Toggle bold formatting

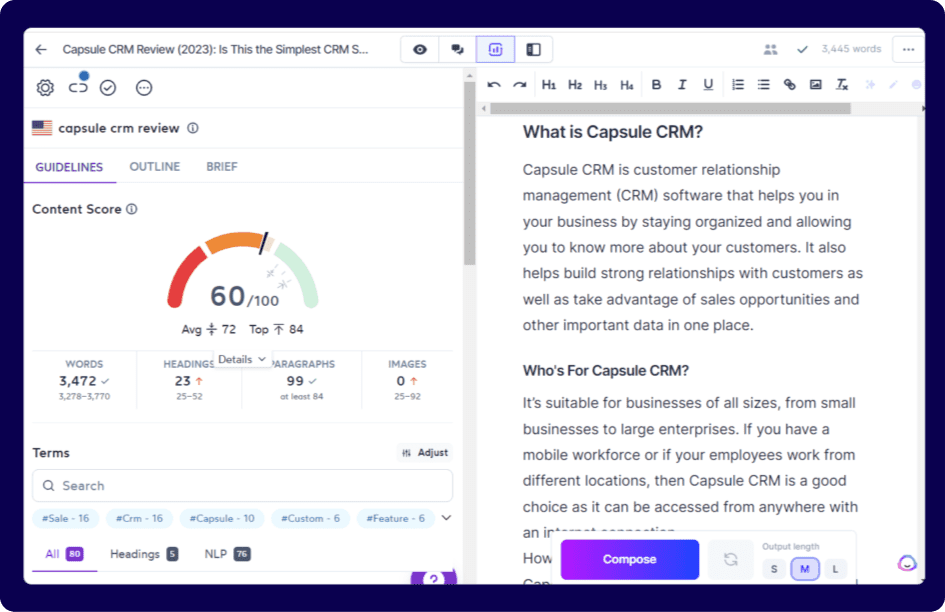coord(656,85)
